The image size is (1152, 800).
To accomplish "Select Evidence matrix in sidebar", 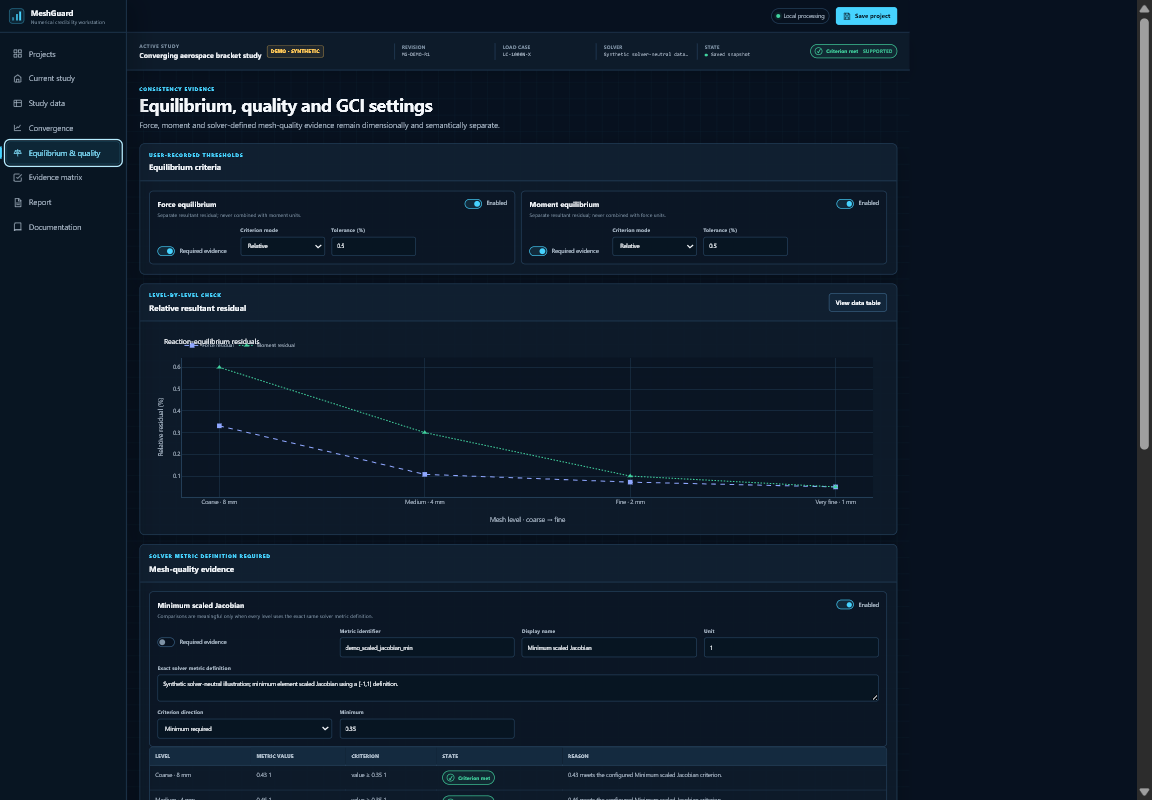I will click(x=63, y=177).
